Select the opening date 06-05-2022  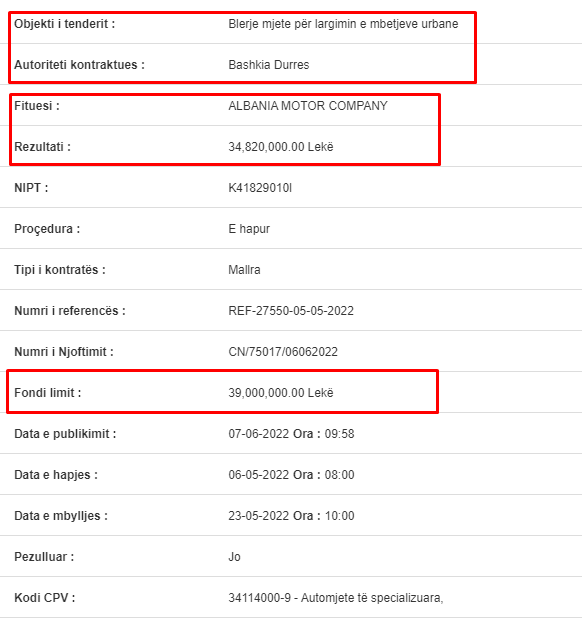click(259, 475)
